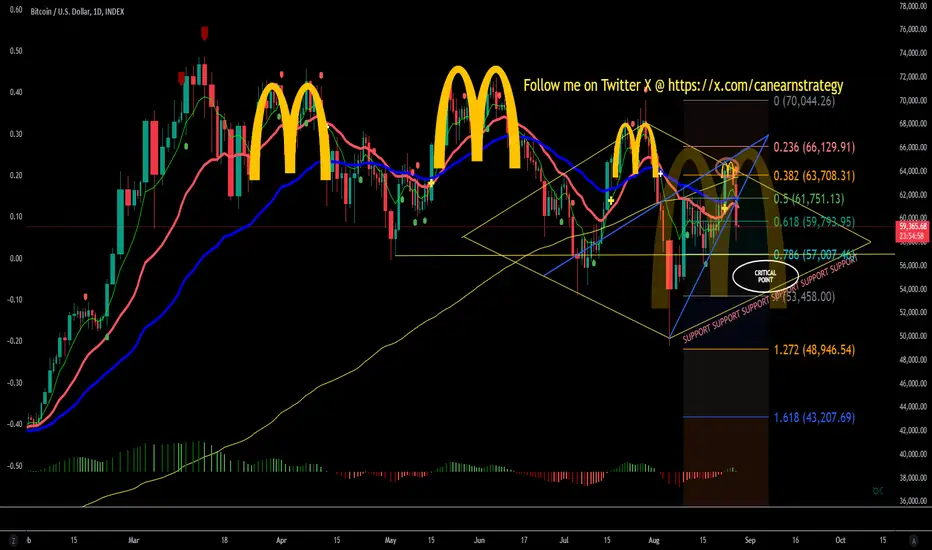Click the 18 date label on time axis
This screenshot has height=550, width=932.
[224, 540]
